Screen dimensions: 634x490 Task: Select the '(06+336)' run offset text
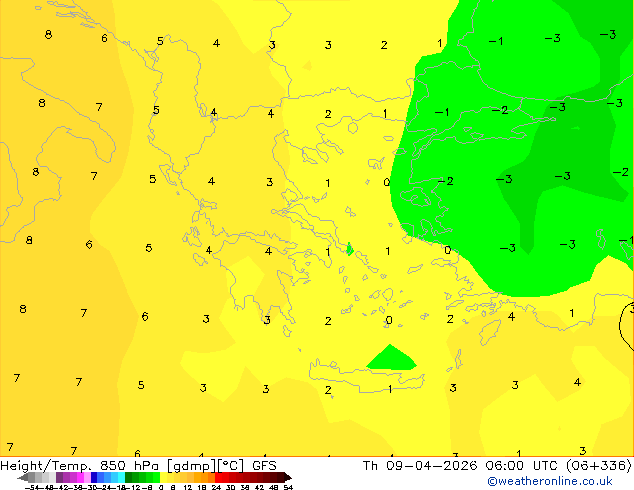pos(598,466)
